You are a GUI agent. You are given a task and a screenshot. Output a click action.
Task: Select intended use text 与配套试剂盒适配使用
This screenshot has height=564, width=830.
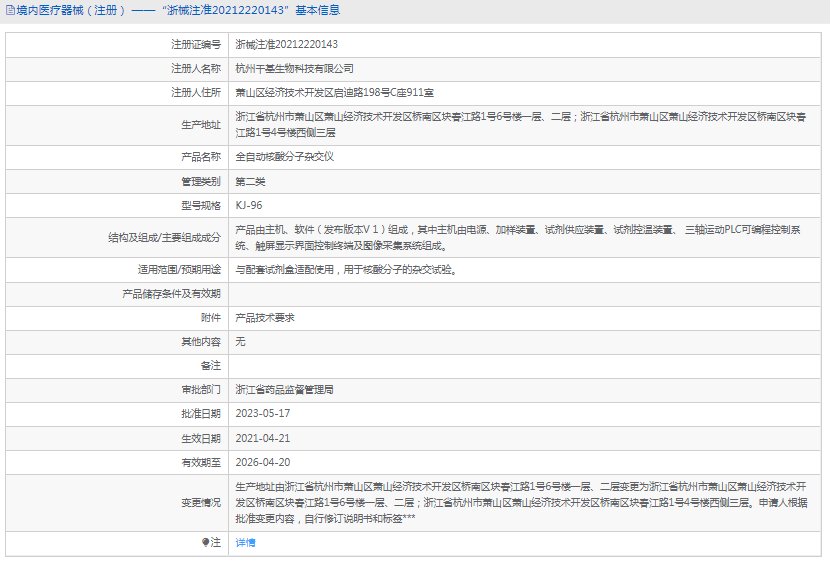(284, 270)
